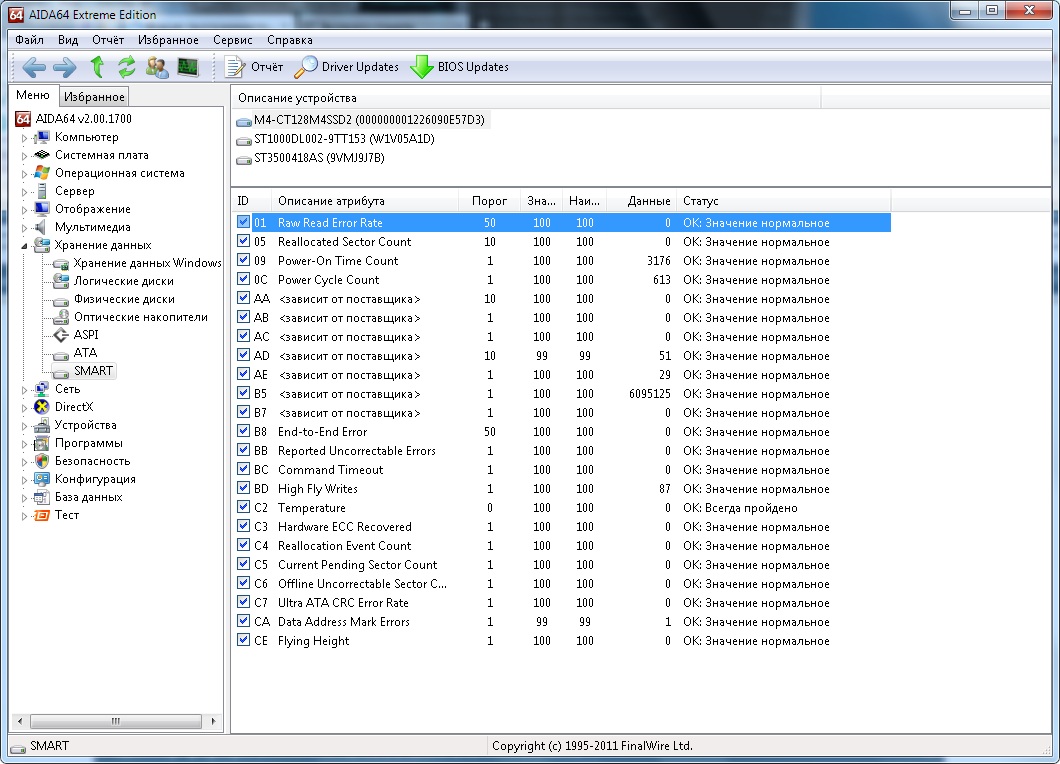
Task: Collapse the Хранение данных tree node
Action: click(x=25, y=245)
